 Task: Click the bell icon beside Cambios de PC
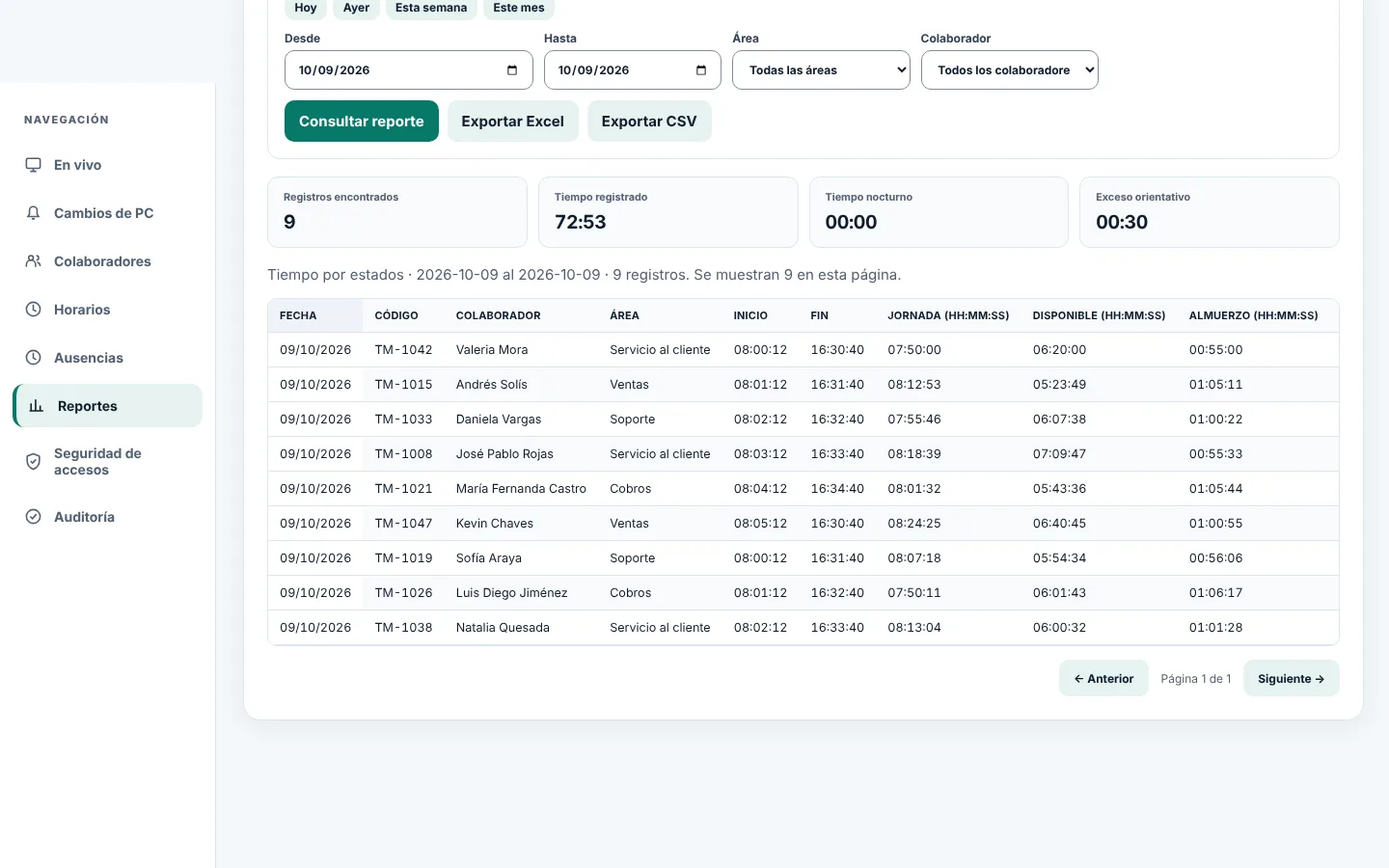tap(34, 213)
